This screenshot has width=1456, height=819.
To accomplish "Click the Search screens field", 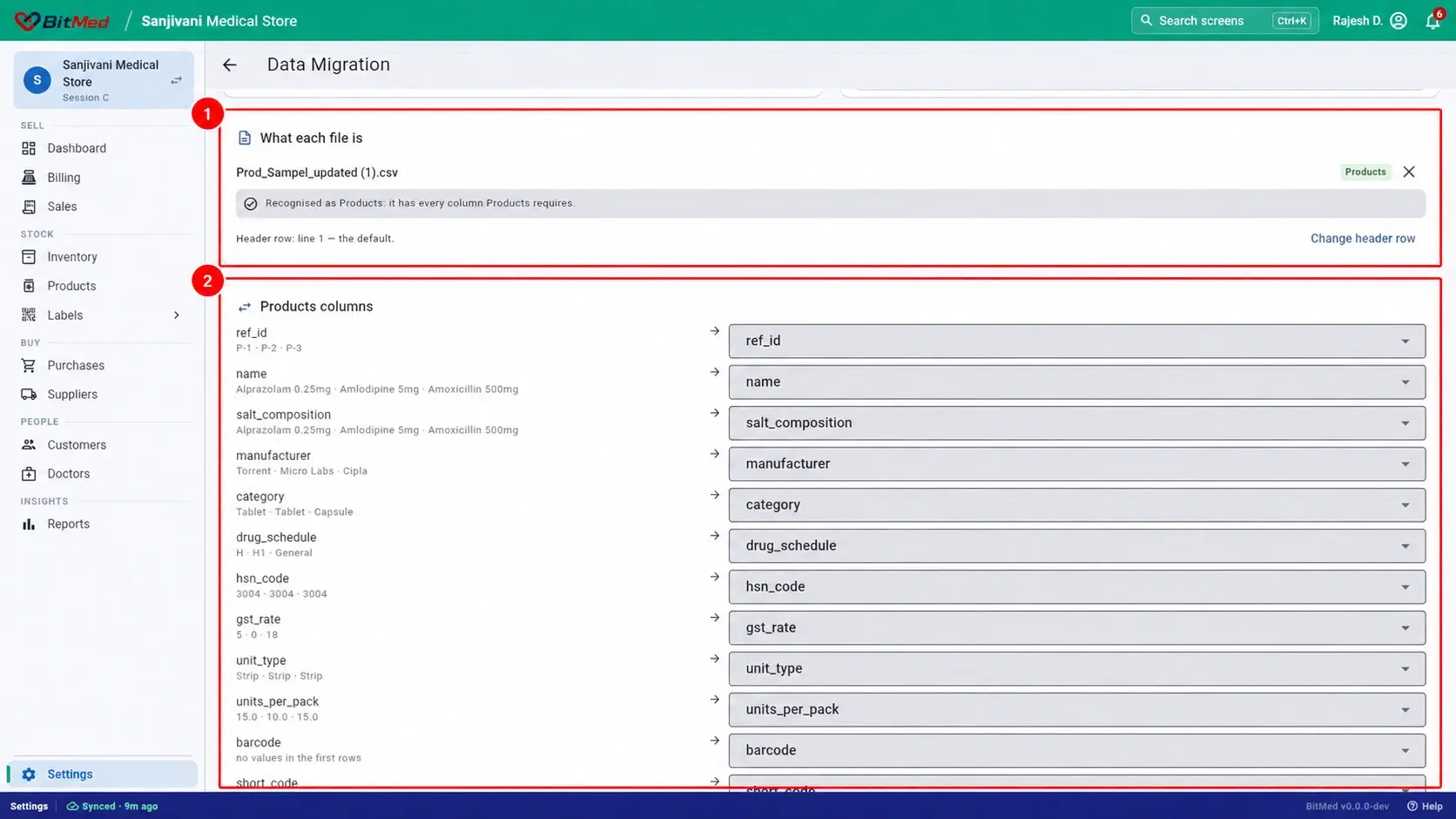I will tap(1224, 21).
